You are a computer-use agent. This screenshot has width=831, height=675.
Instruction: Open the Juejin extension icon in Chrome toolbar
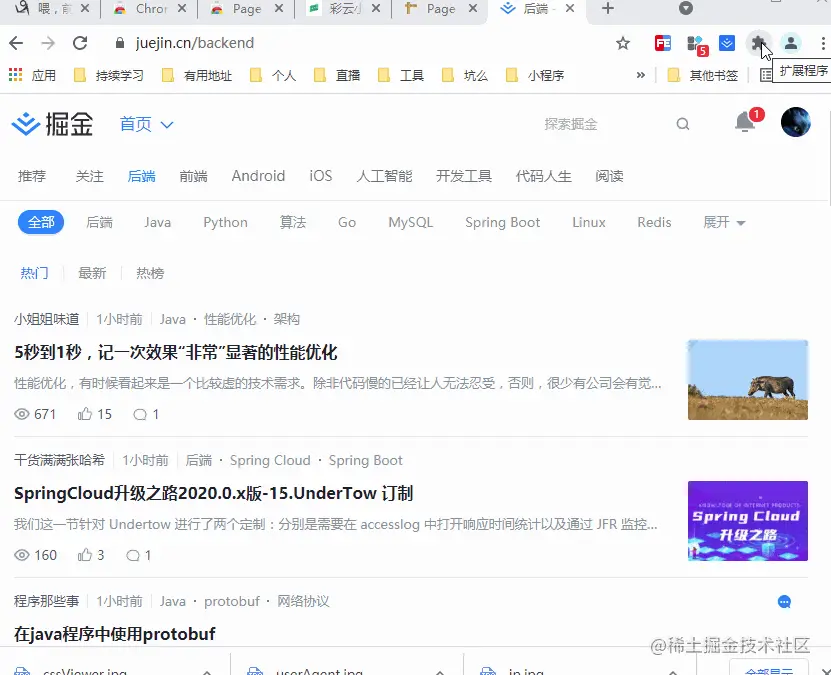pos(727,44)
